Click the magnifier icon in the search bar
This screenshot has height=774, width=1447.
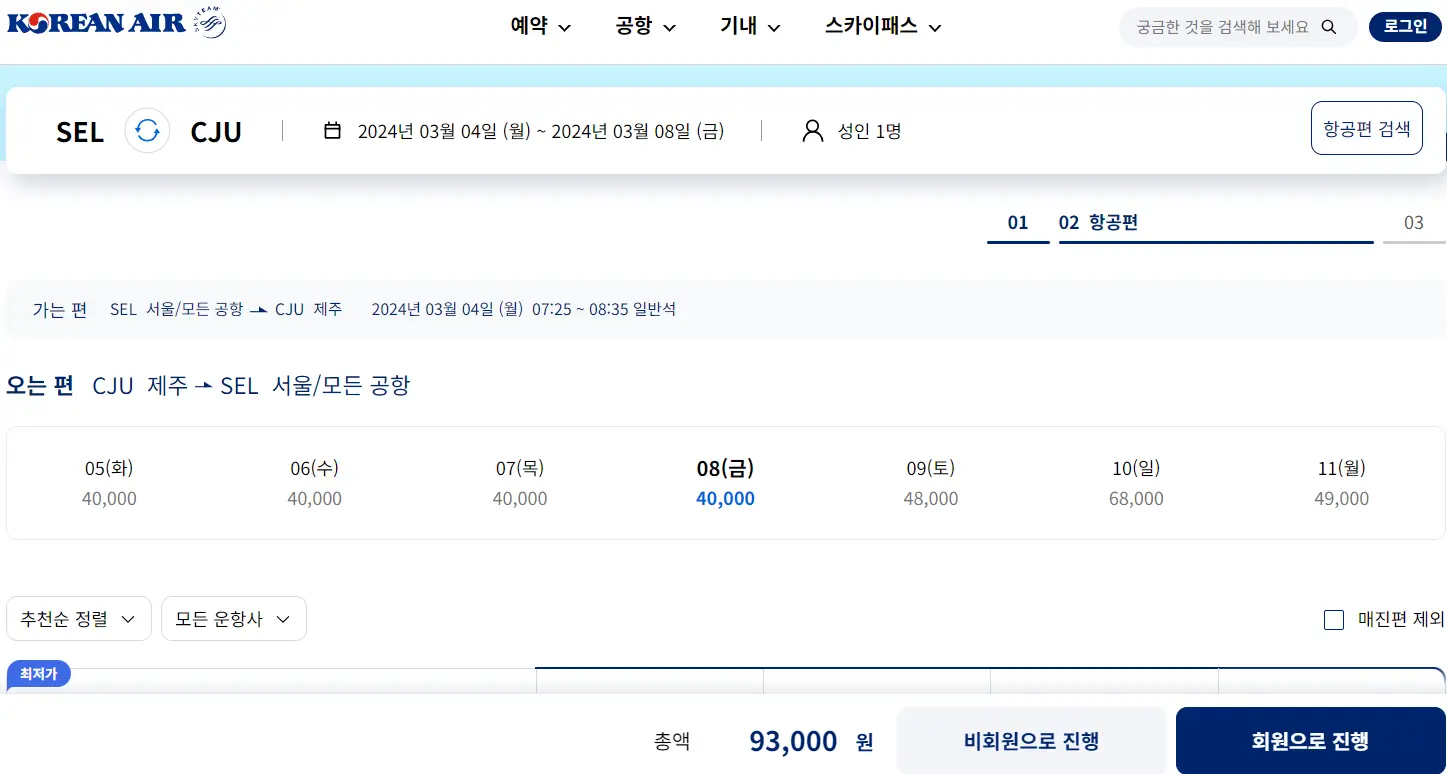1329,27
